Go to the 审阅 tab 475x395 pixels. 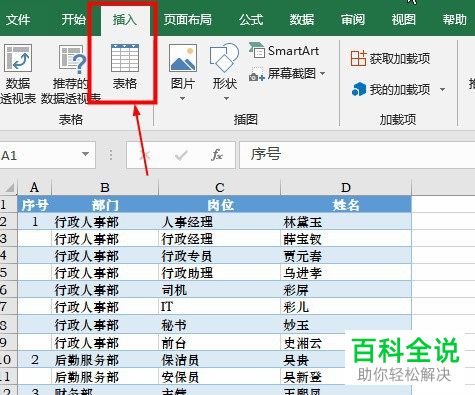point(353,20)
